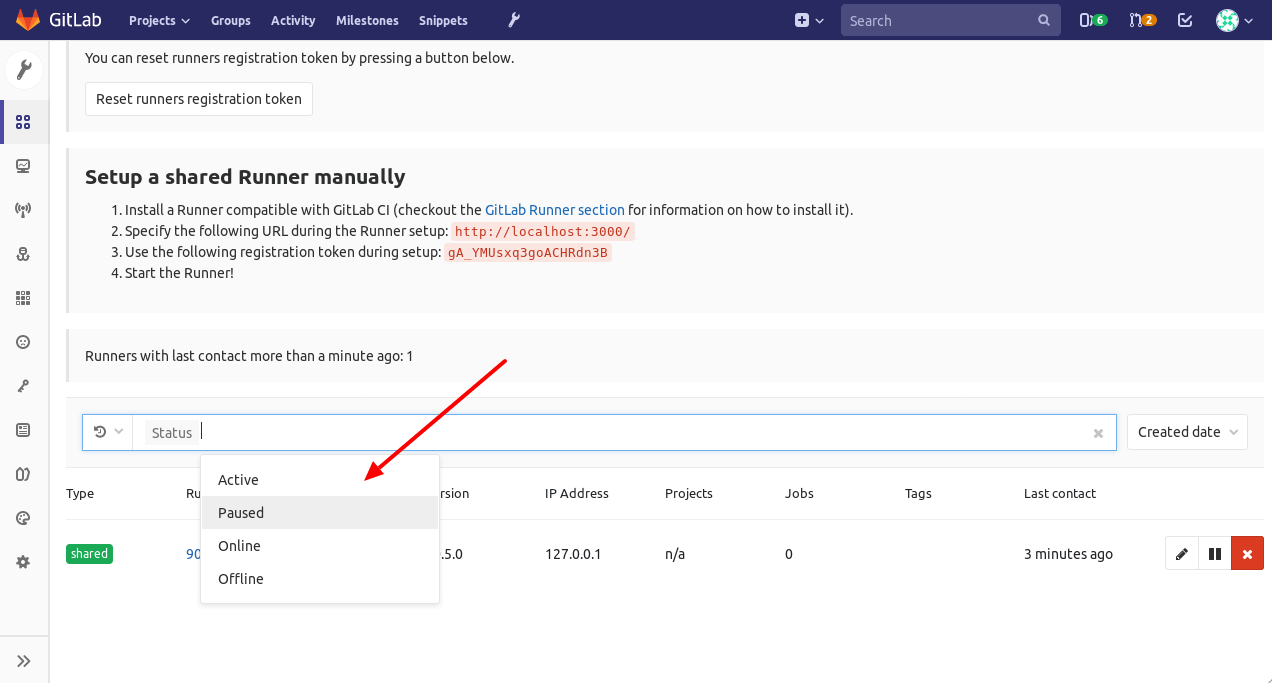
Task: Open the Projects menu in top navigation
Action: point(158,20)
